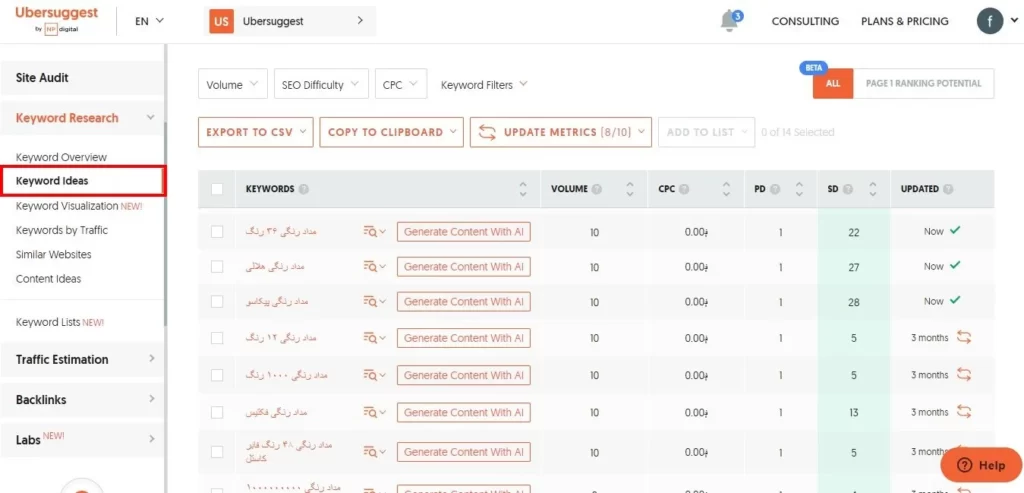This screenshot has height=493, width=1024.
Task: Tick checkbox for the row with SD 28
Action: [x=217, y=302]
